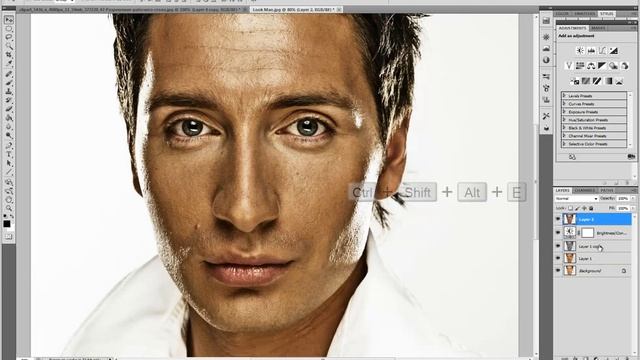Add a Brightness/Contrast adjustment
Image resolution: width=640 pixels, height=360 pixels.
(x=580, y=51)
